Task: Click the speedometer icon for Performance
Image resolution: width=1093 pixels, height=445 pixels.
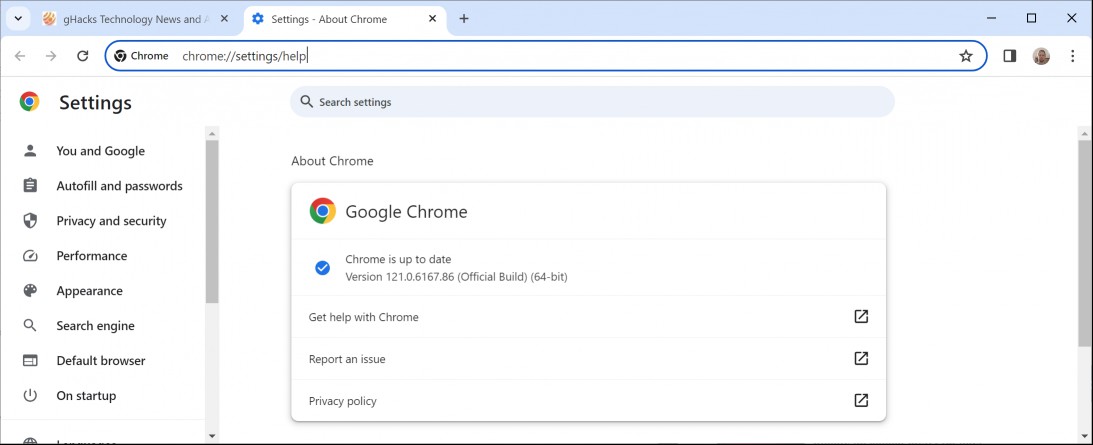Action: click(x=30, y=256)
